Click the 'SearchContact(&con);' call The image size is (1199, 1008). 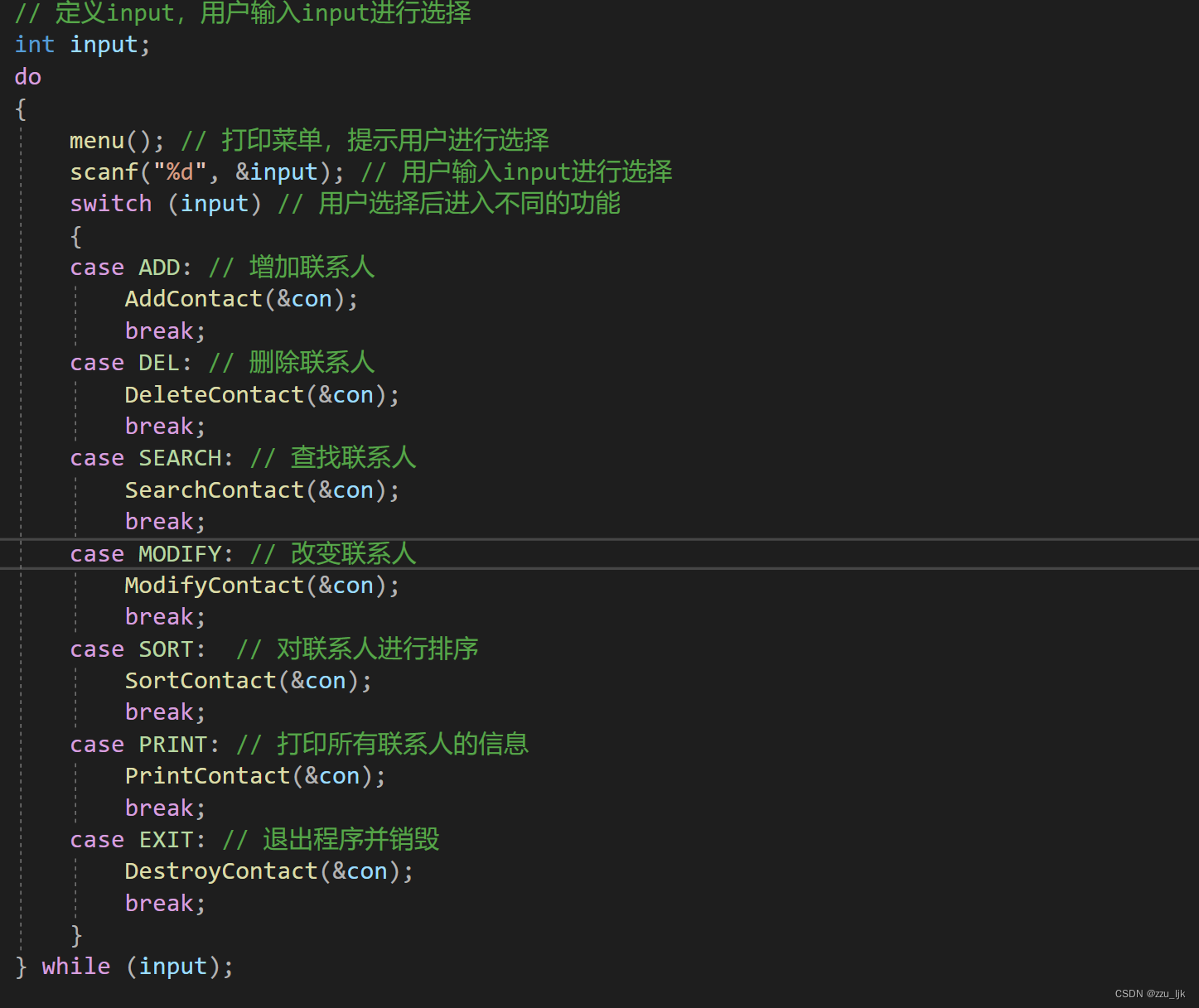pyautogui.click(x=262, y=490)
